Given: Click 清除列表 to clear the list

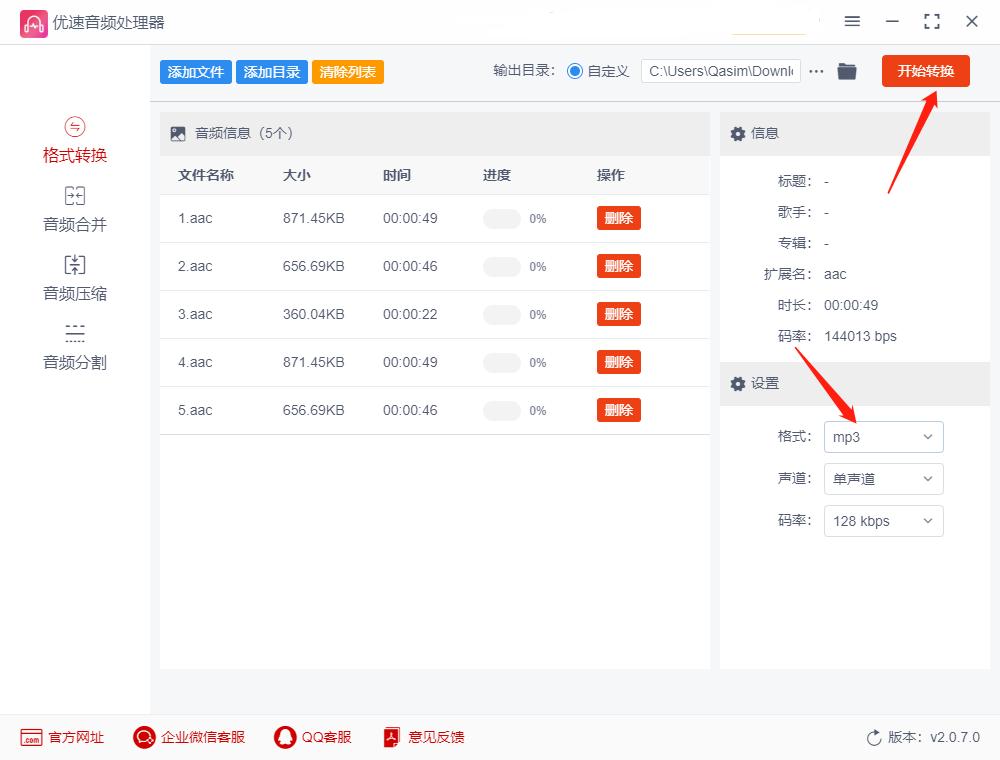Looking at the screenshot, I should [x=347, y=71].
